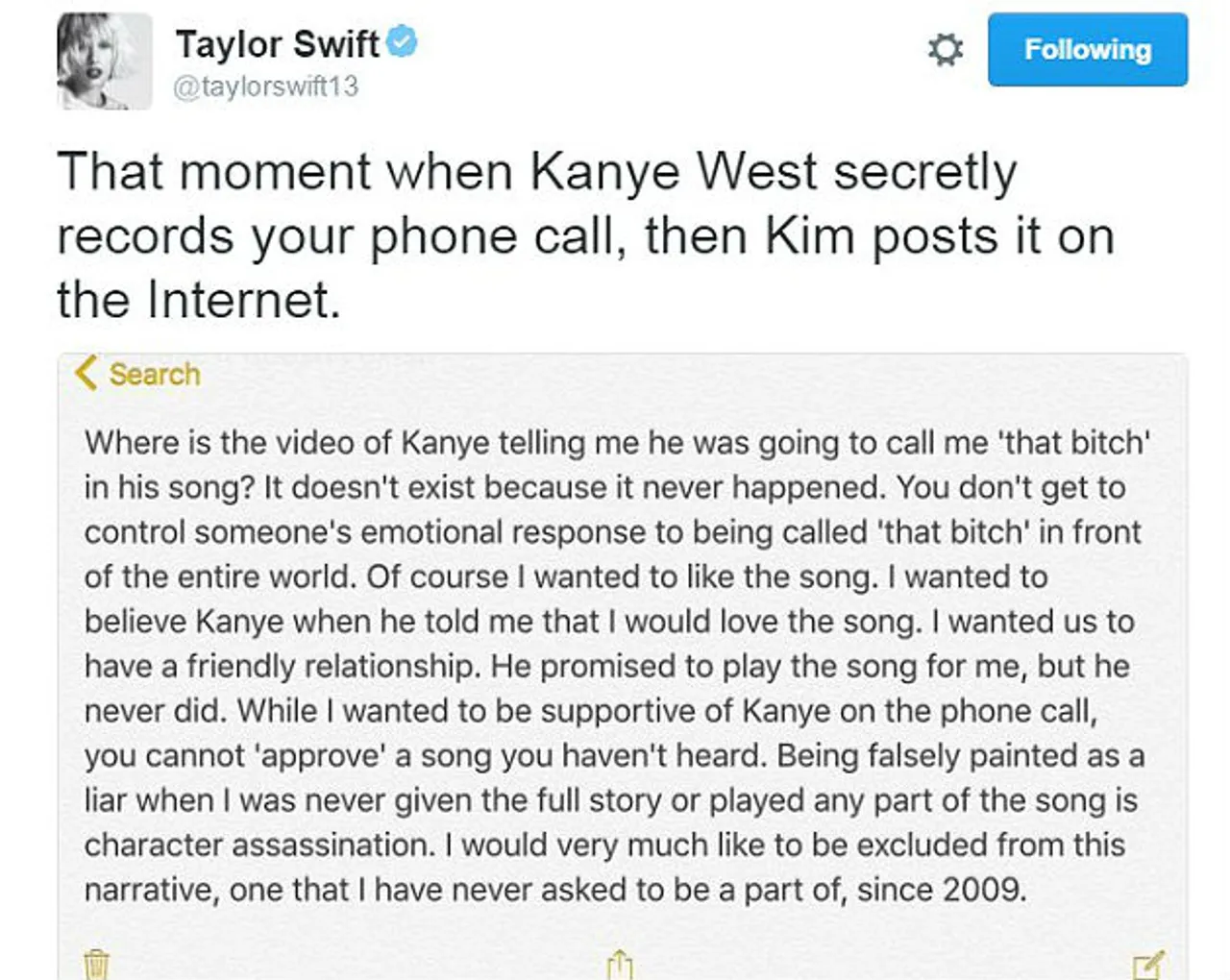This screenshot has height=980, width=1230.
Task: Open Taylor Swift's profile picture
Action: [105, 61]
